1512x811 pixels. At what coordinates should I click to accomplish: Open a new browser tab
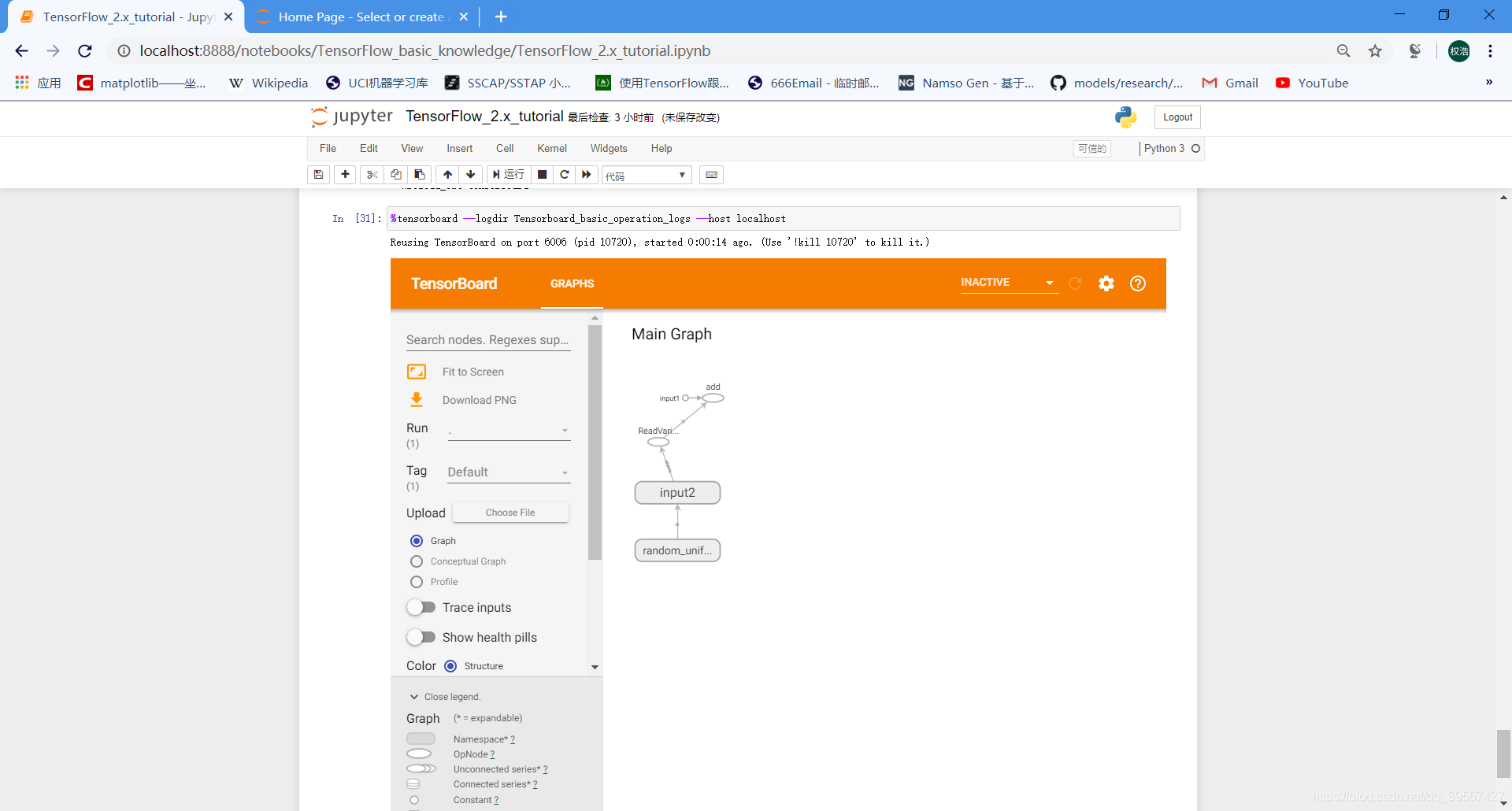(501, 17)
